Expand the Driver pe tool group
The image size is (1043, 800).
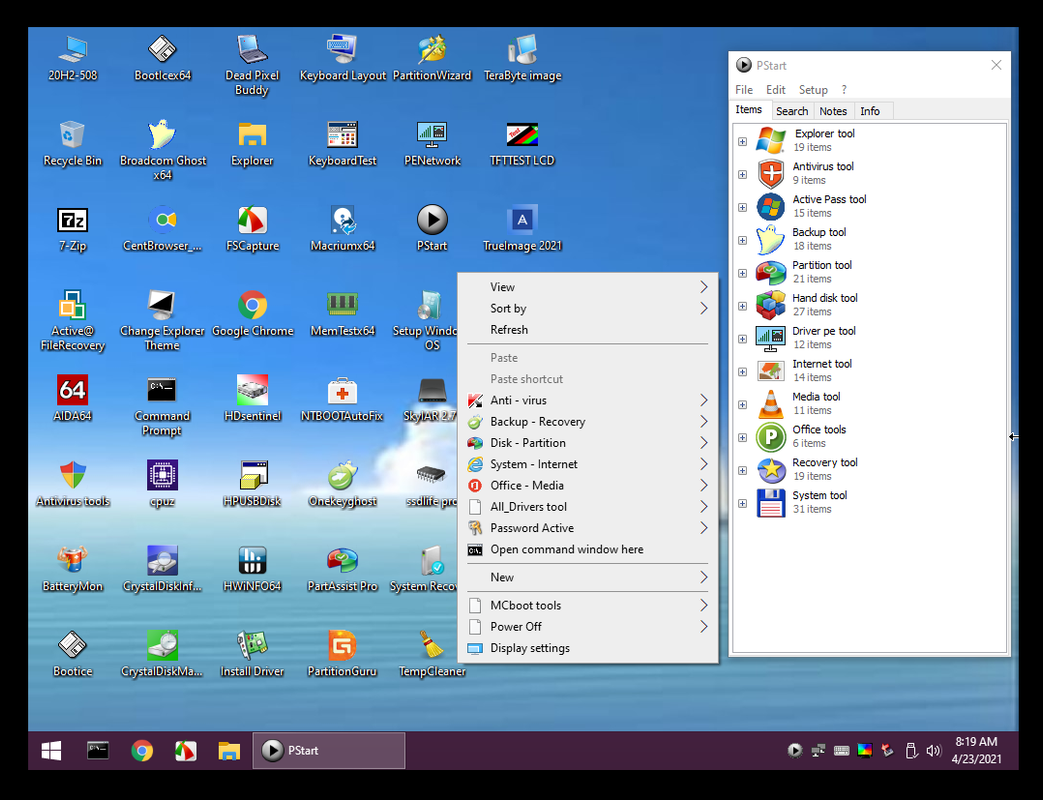742,339
